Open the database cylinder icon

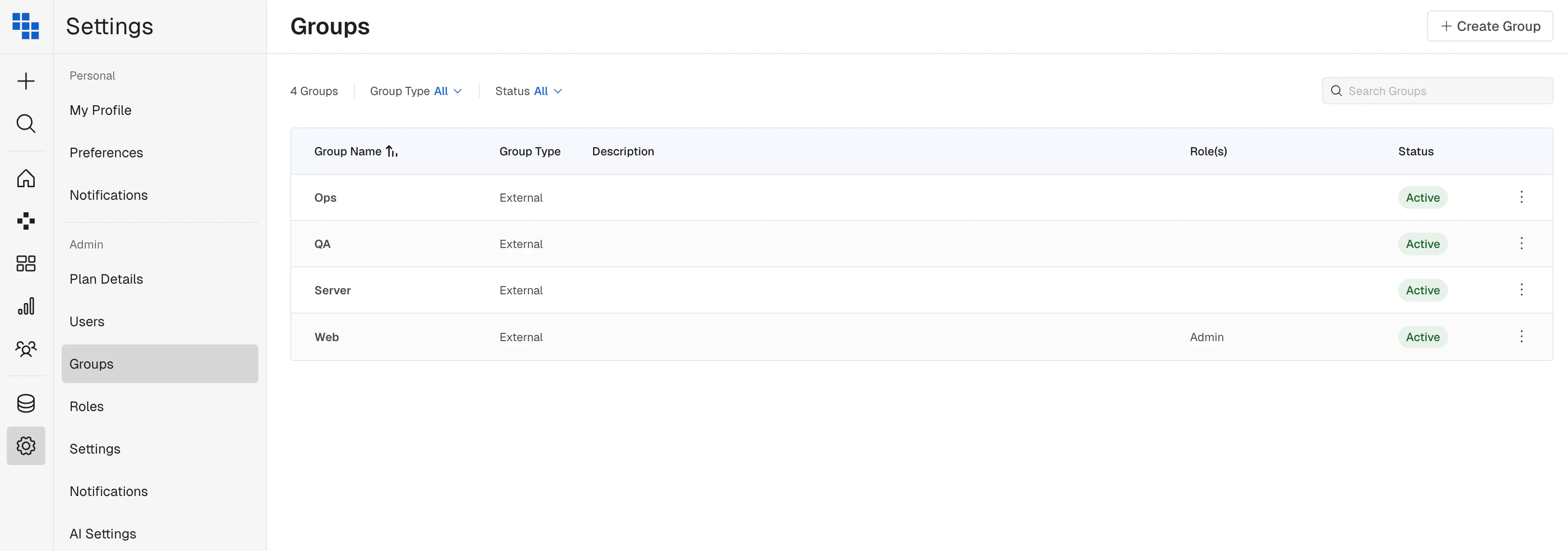pyautogui.click(x=26, y=403)
